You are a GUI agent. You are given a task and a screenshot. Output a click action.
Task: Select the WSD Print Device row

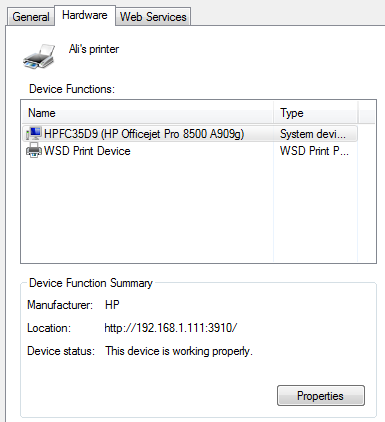point(190,151)
